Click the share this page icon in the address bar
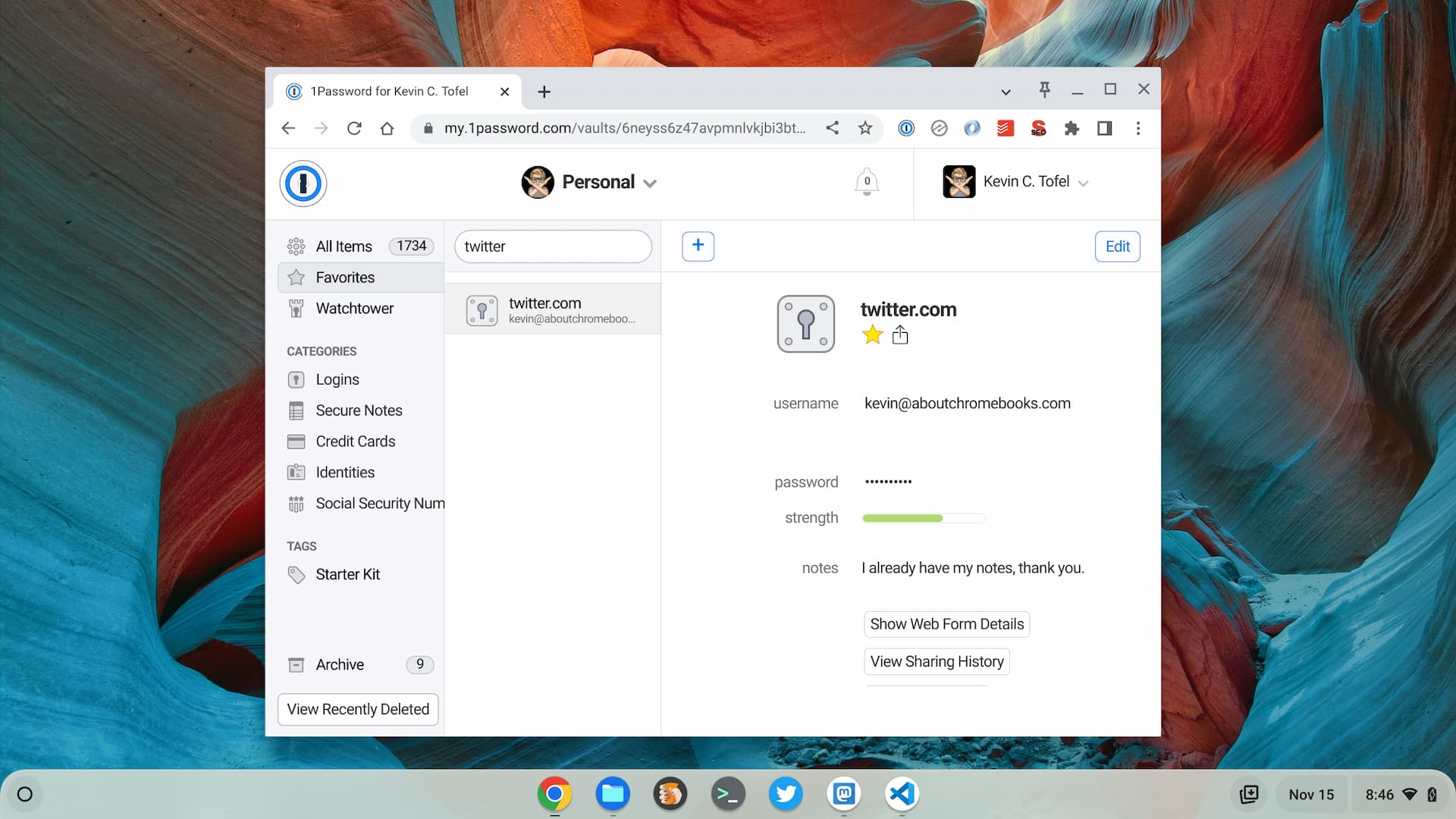Screen dimensions: 1456x819 click(833, 128)
